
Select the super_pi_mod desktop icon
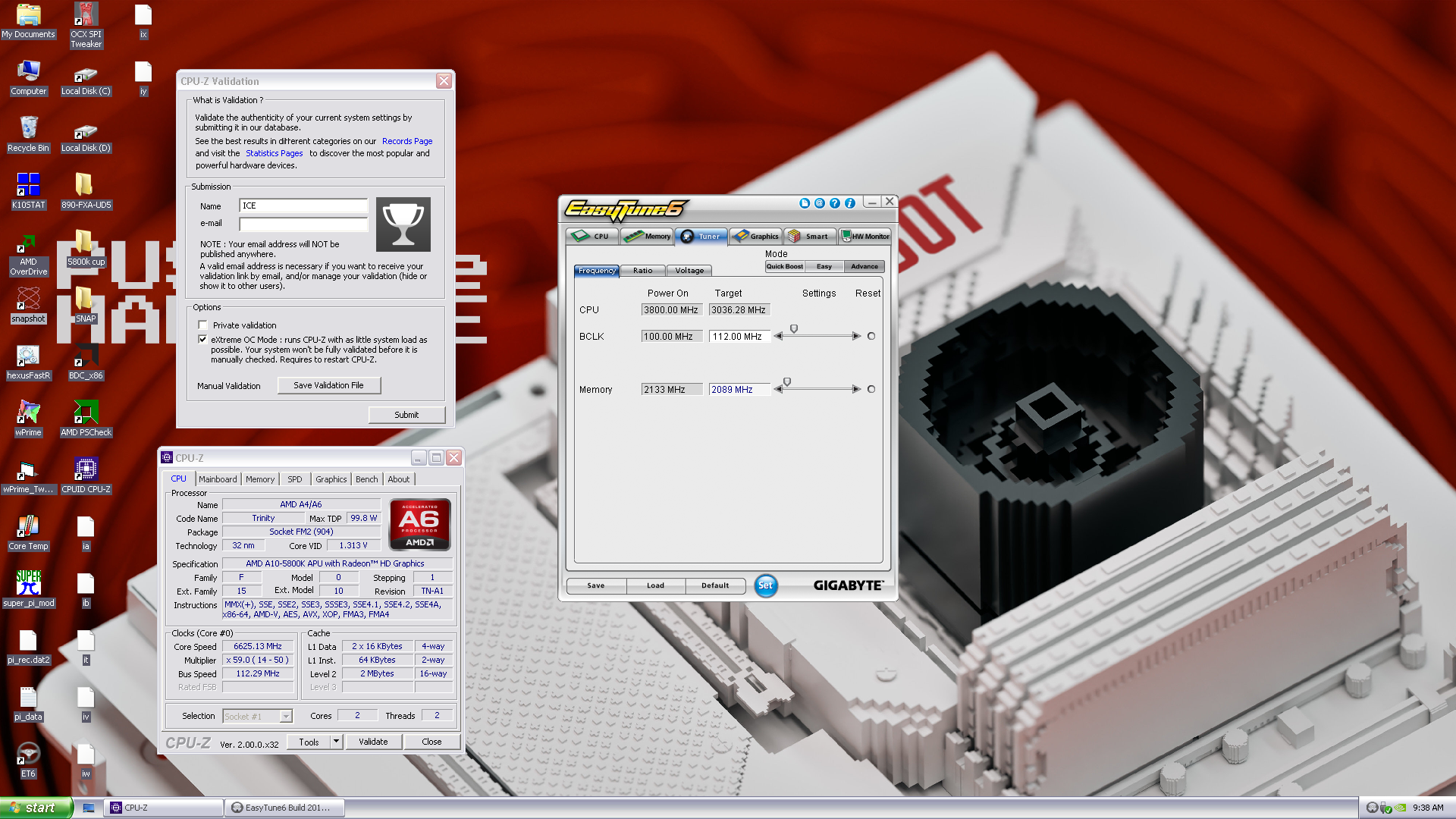tap(28, 589)
